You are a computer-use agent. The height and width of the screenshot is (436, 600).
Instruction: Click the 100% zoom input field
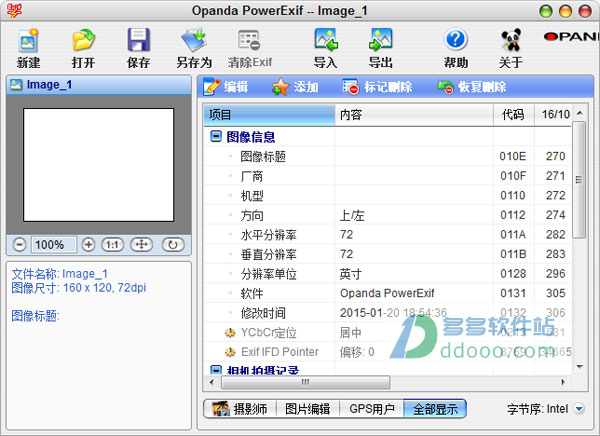(54, 244)
